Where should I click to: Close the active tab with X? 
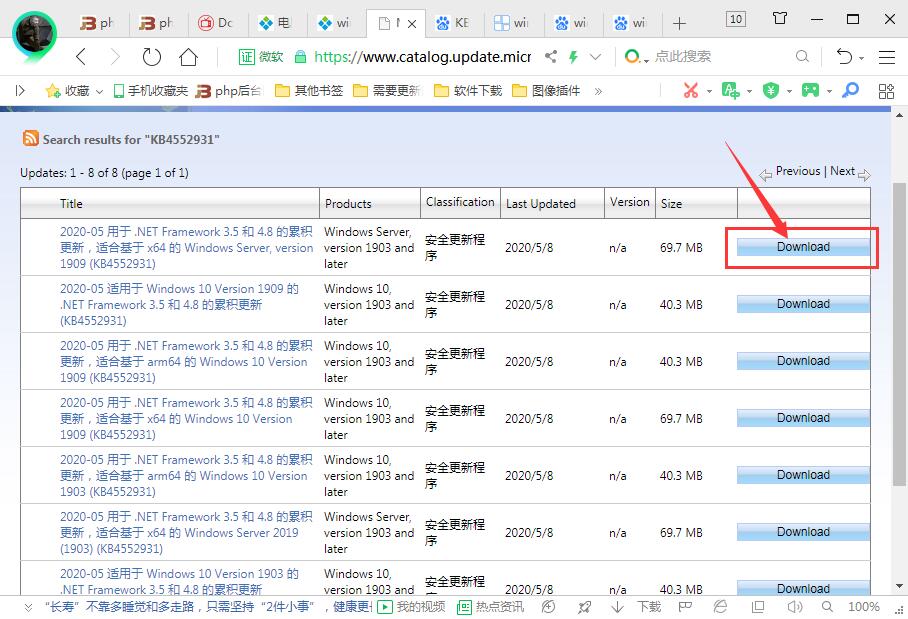point(412,24)
